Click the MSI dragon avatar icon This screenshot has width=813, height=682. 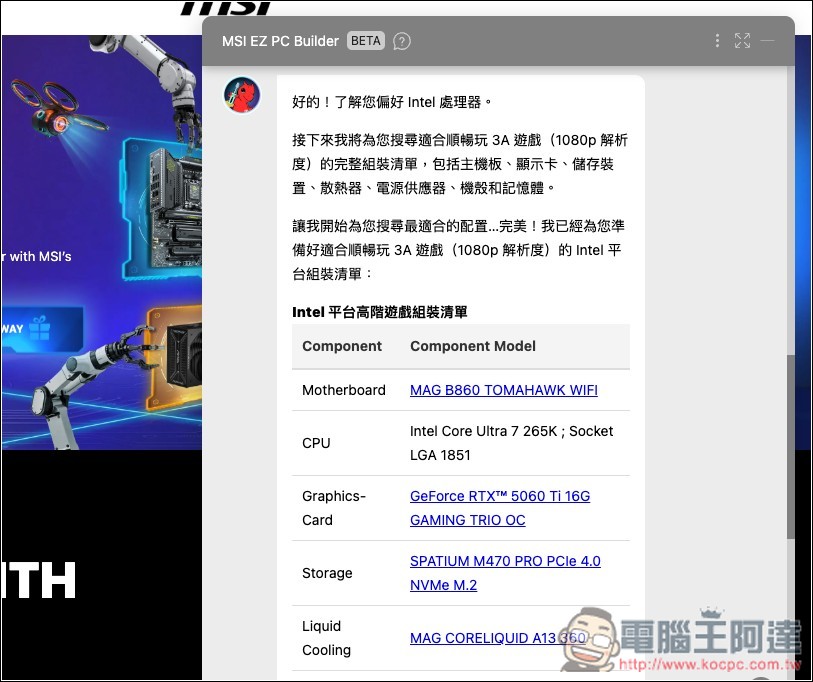point(242,95)
